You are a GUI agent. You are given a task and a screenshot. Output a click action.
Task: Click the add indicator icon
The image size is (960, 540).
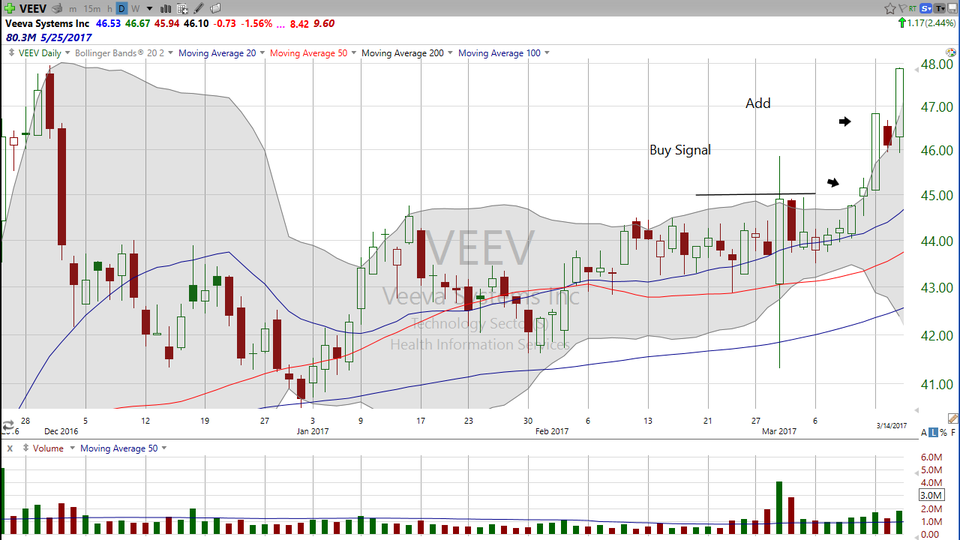tap(182, 9)
